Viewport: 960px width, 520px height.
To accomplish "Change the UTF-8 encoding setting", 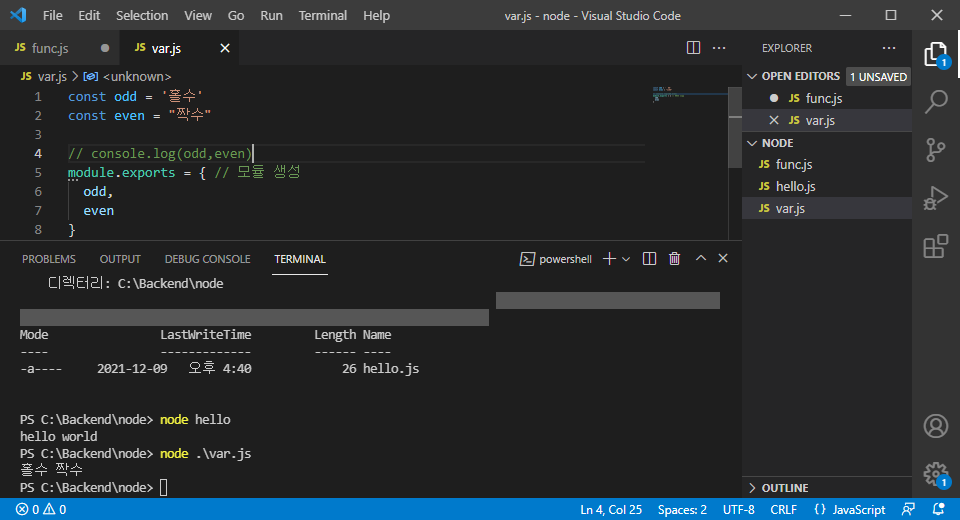I will tap(738, 510).
